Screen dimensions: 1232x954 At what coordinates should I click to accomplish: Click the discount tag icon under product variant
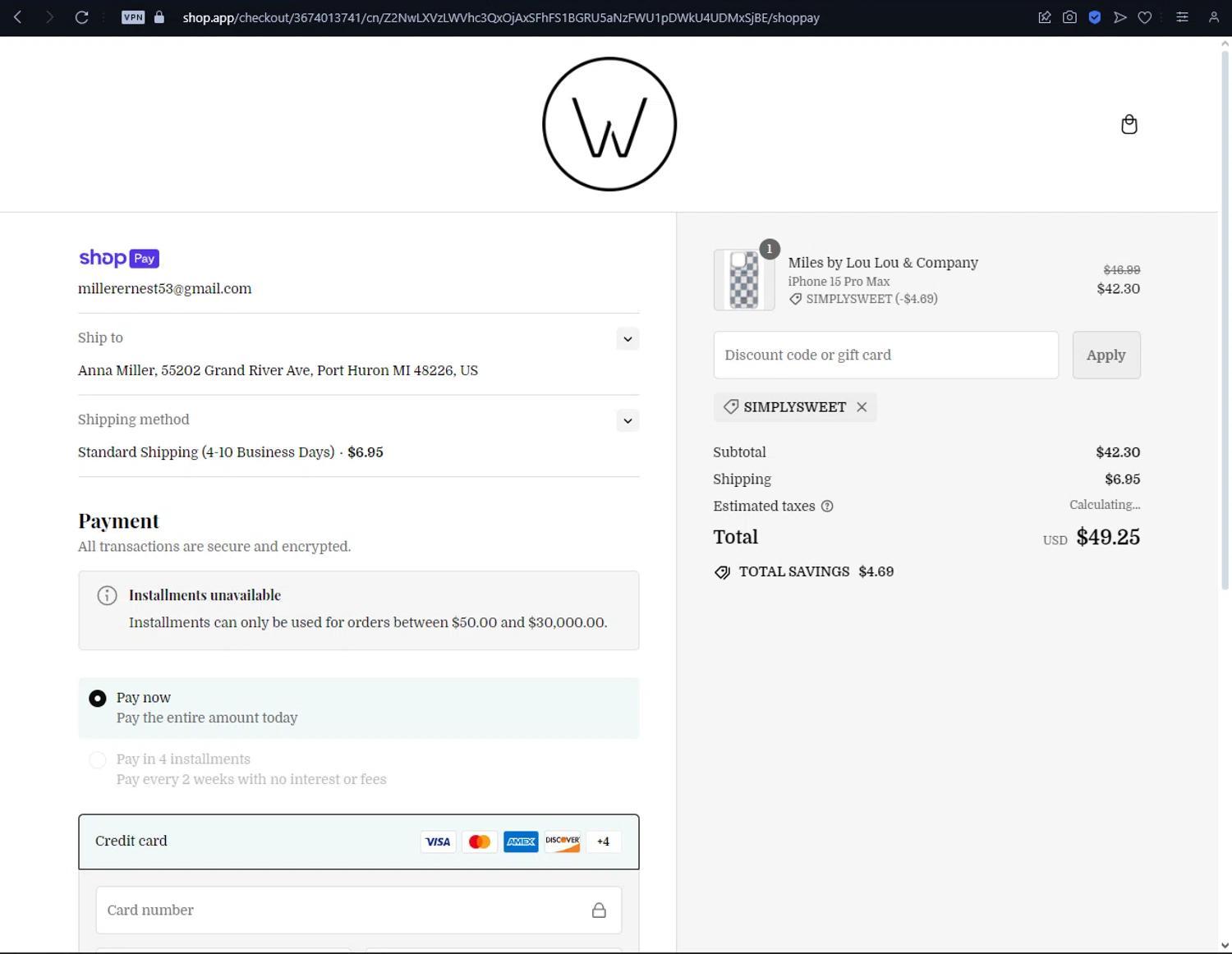(x=795, y=299)
